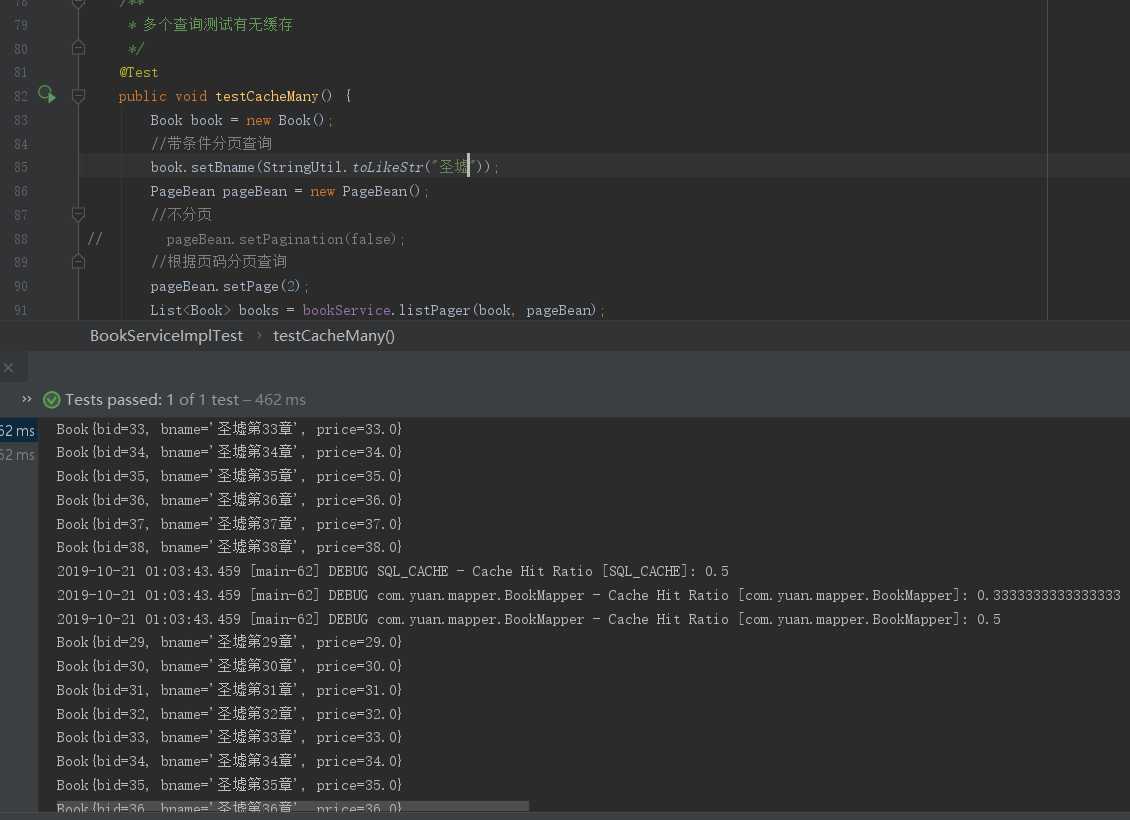Click output line Book{bid=38
The height and width of the screenshot is (820, 1130).
[229, 547]
